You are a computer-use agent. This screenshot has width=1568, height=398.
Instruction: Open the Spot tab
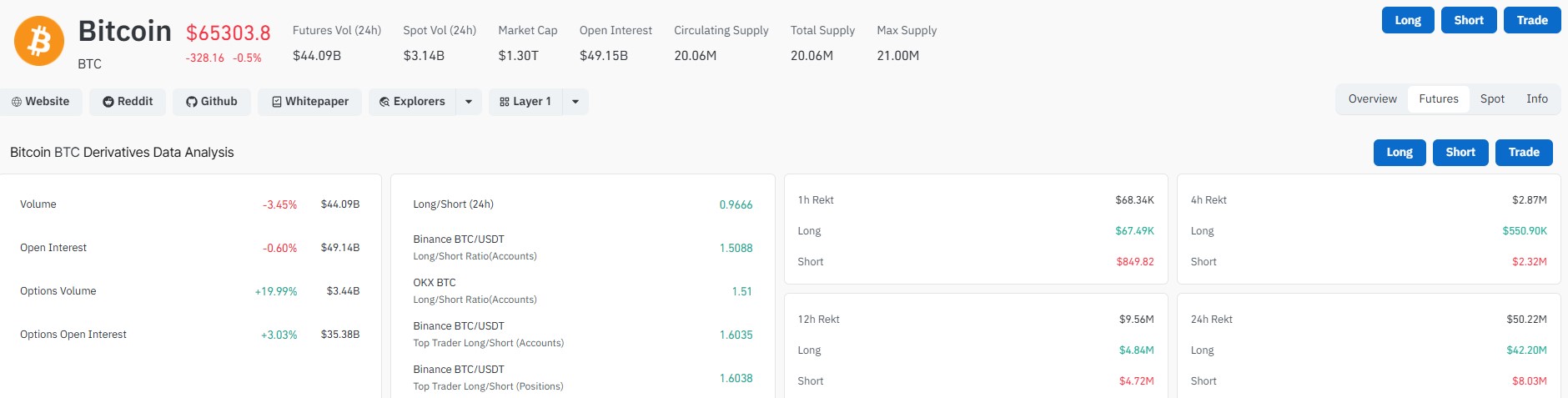tap(1492, 98)
